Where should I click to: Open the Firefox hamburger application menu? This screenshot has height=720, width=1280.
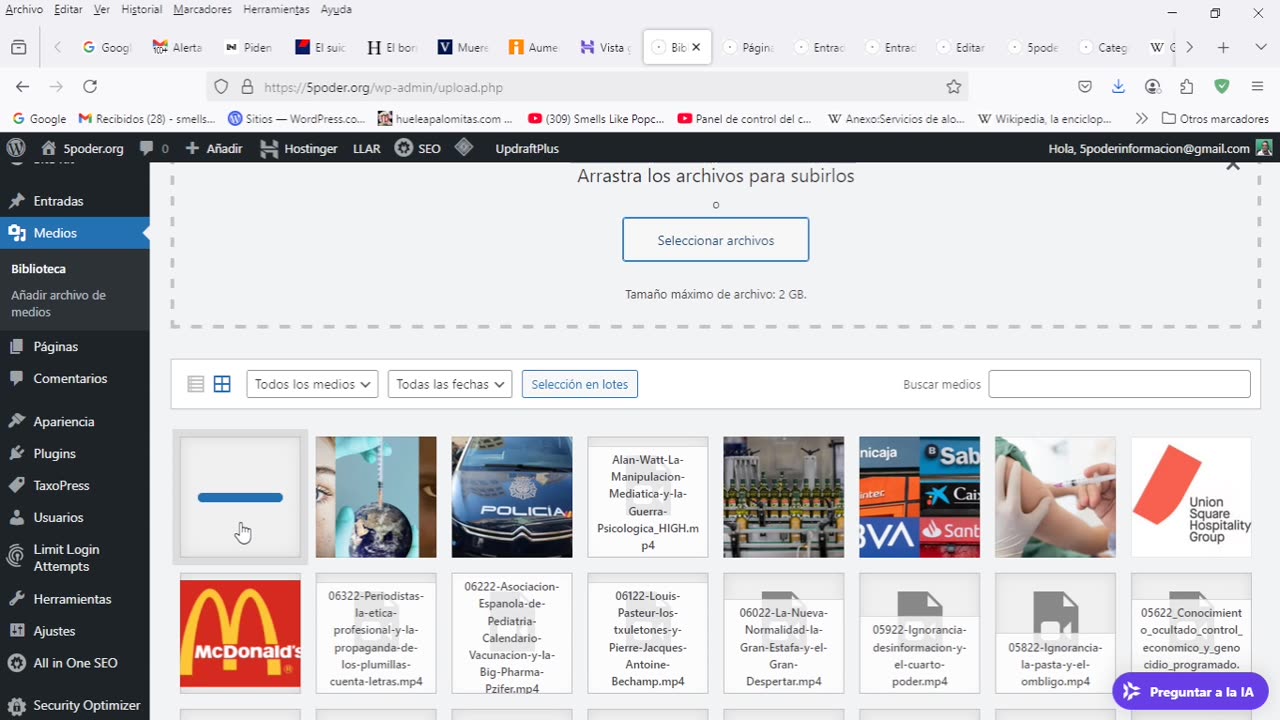click(1257, 87)
